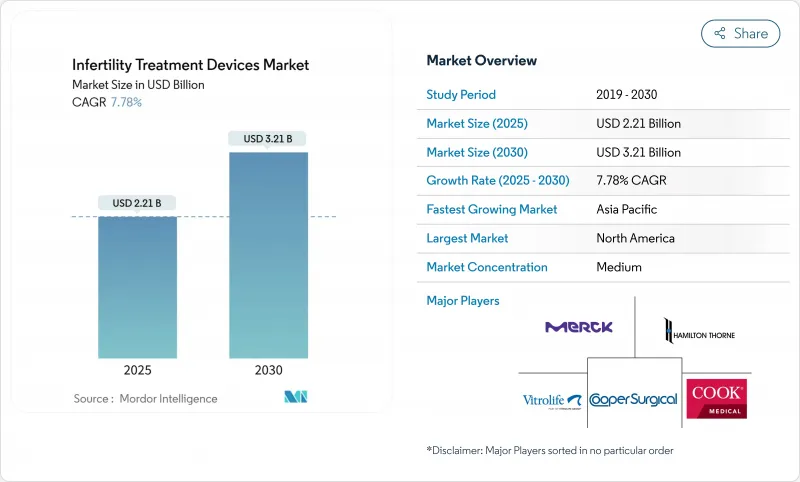This screenshot has height=482, width=800.
Task: Click the share icon in Share button
Action: [x=719, y=33]
